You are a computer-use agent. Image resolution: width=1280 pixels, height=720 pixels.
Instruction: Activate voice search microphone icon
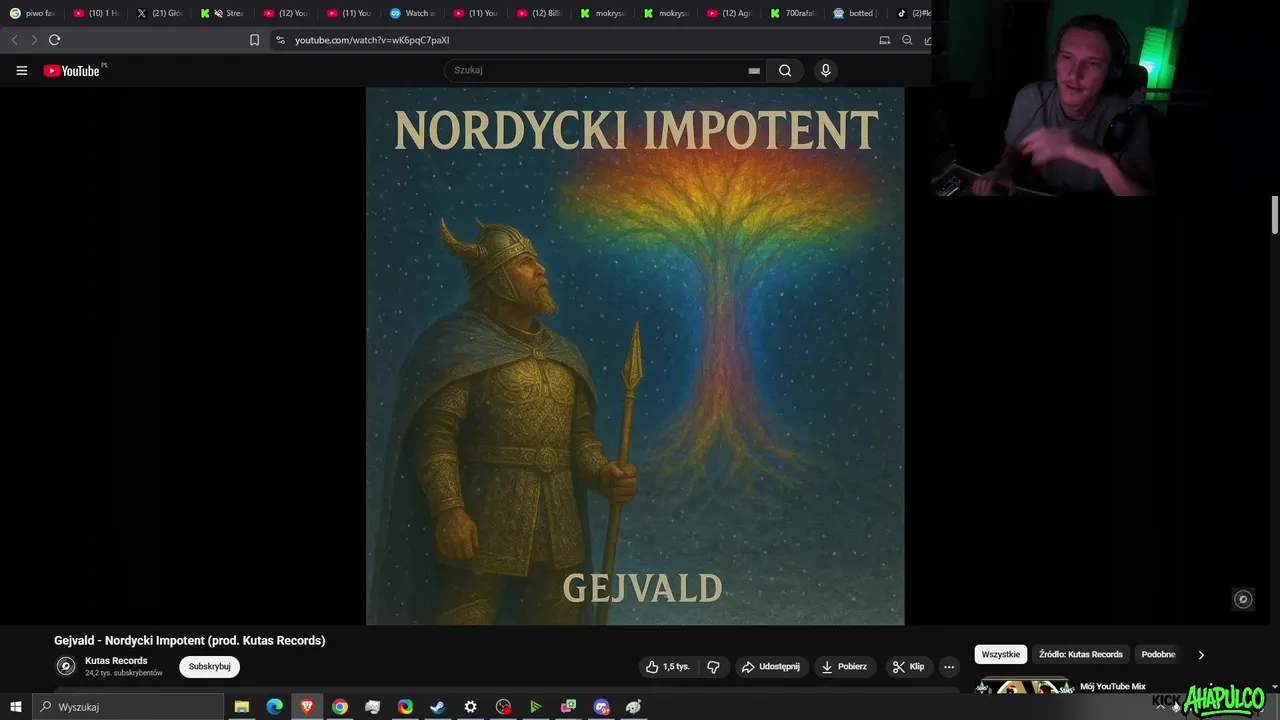coord(825,70)
